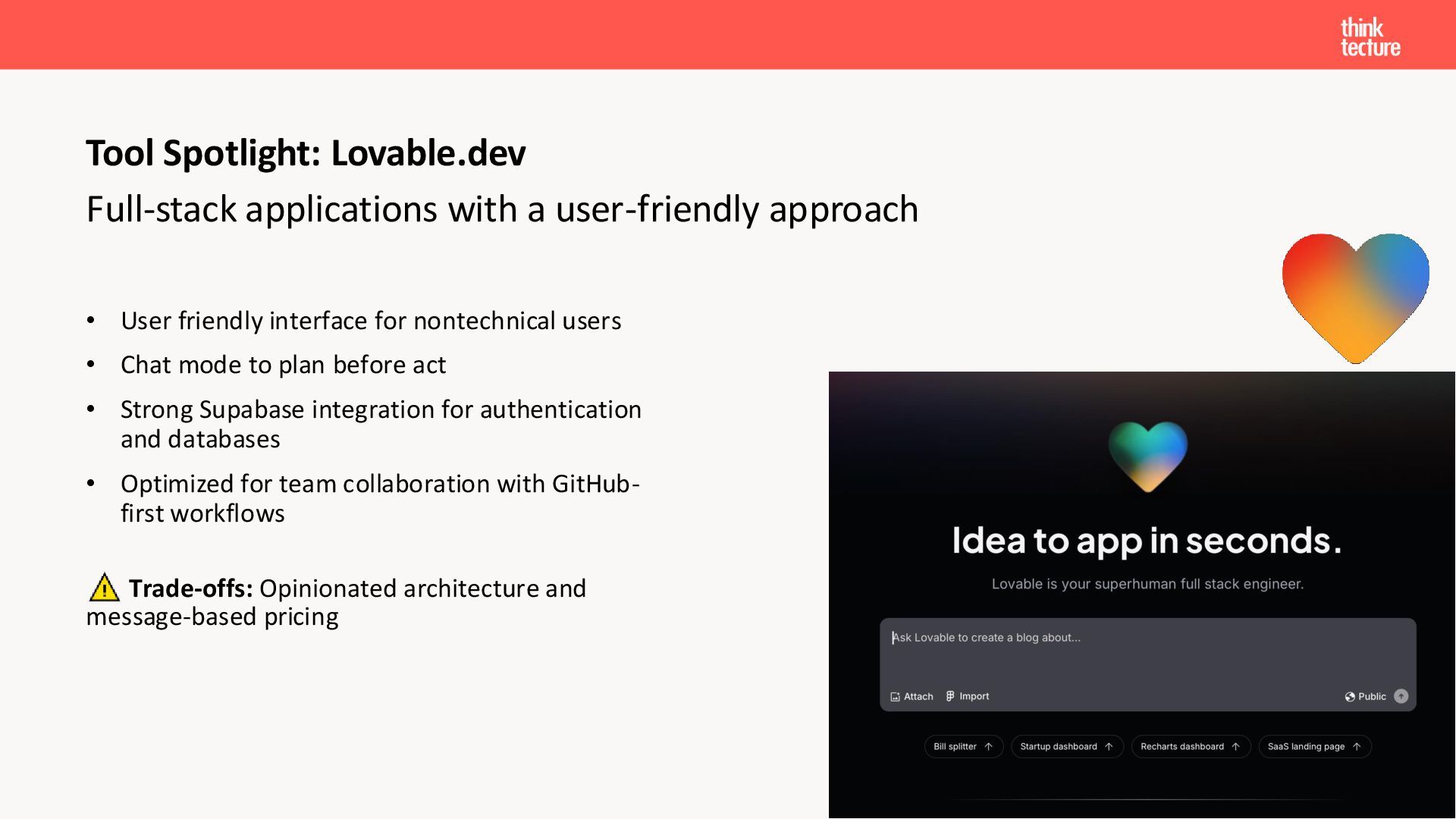
Task: Click the Thinktecture logo in the header
Action: (1370, 37)
